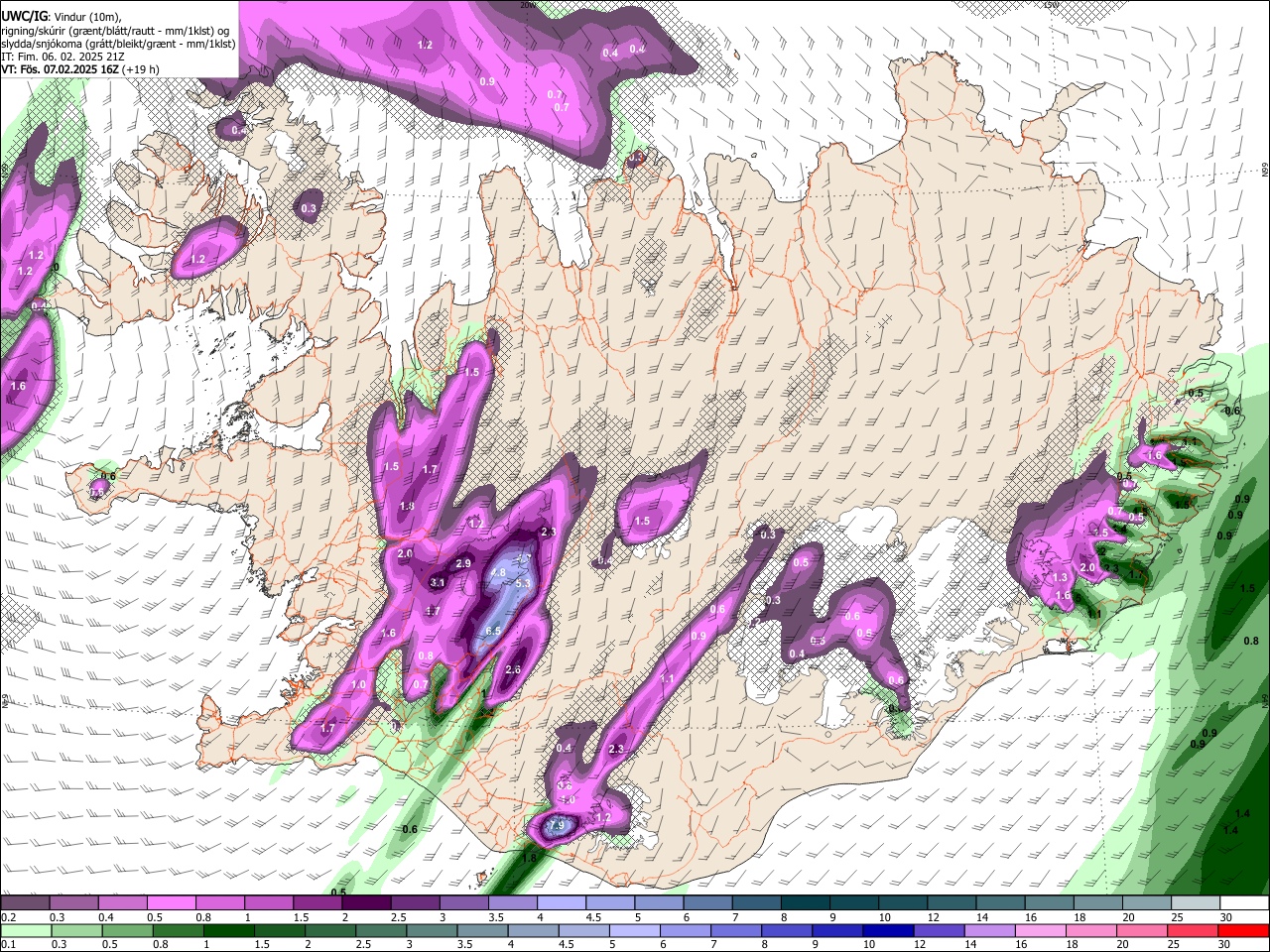Click the "UWC/IG: Vindur (10m)," title line
This screenshot has width=1270, height=952.
pos(62,16)
